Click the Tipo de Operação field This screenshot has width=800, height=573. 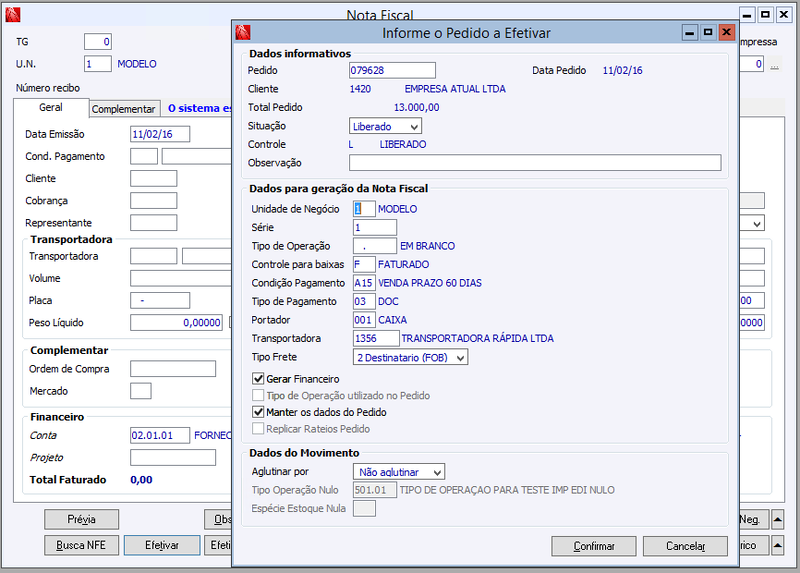tap(375, 246)
